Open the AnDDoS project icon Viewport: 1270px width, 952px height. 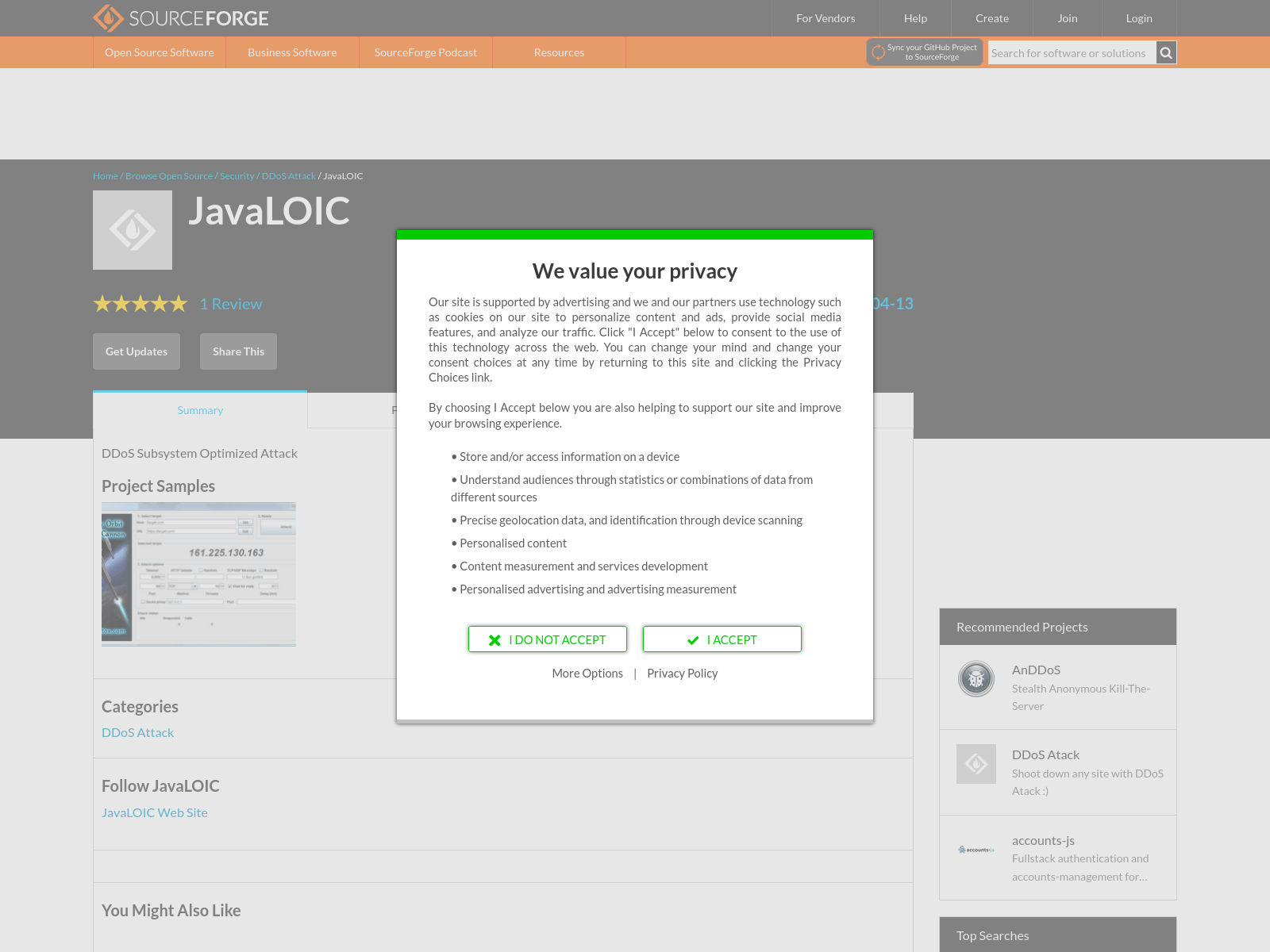[x=976, y=679]
